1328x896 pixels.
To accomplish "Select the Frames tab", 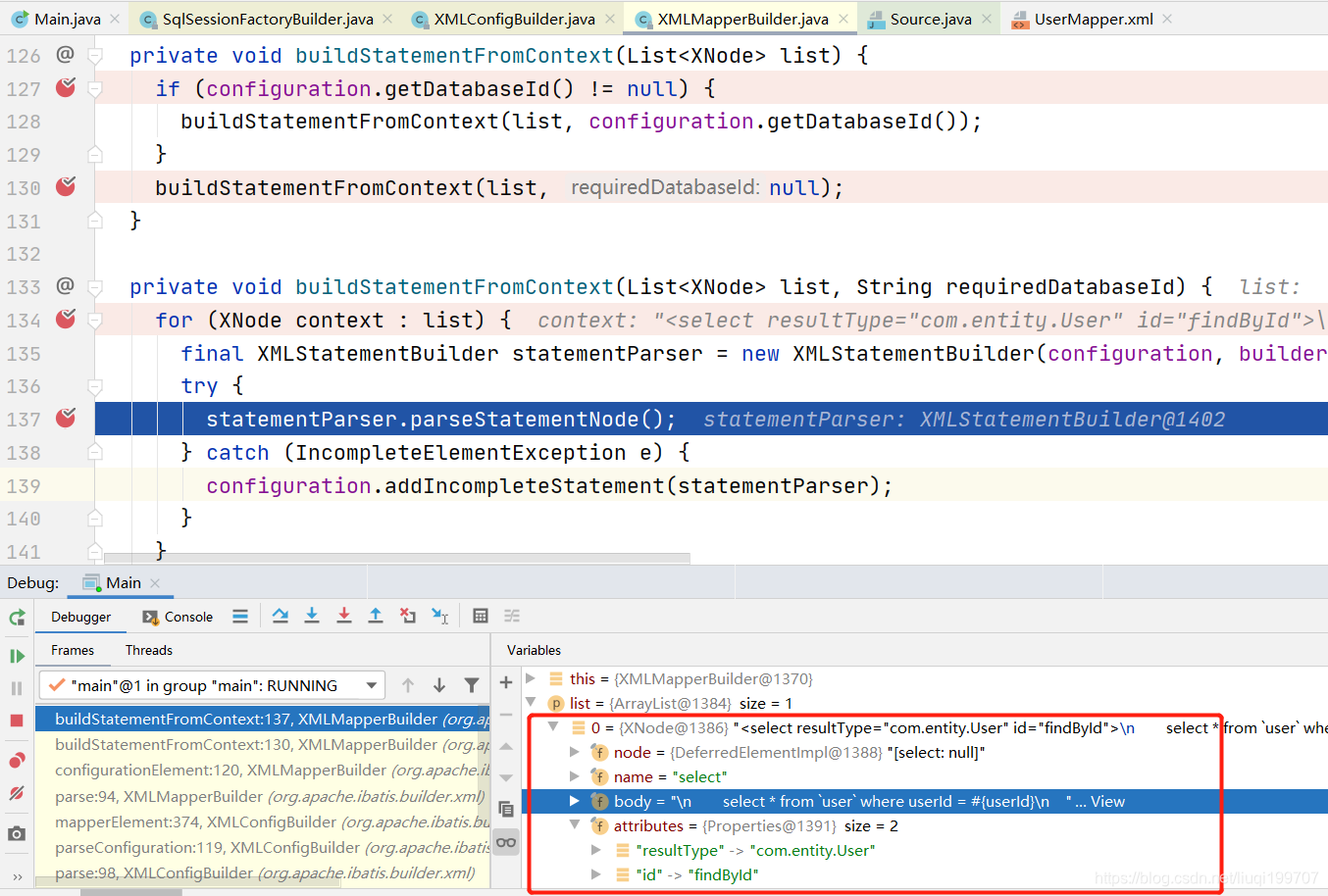I will 73,650.
